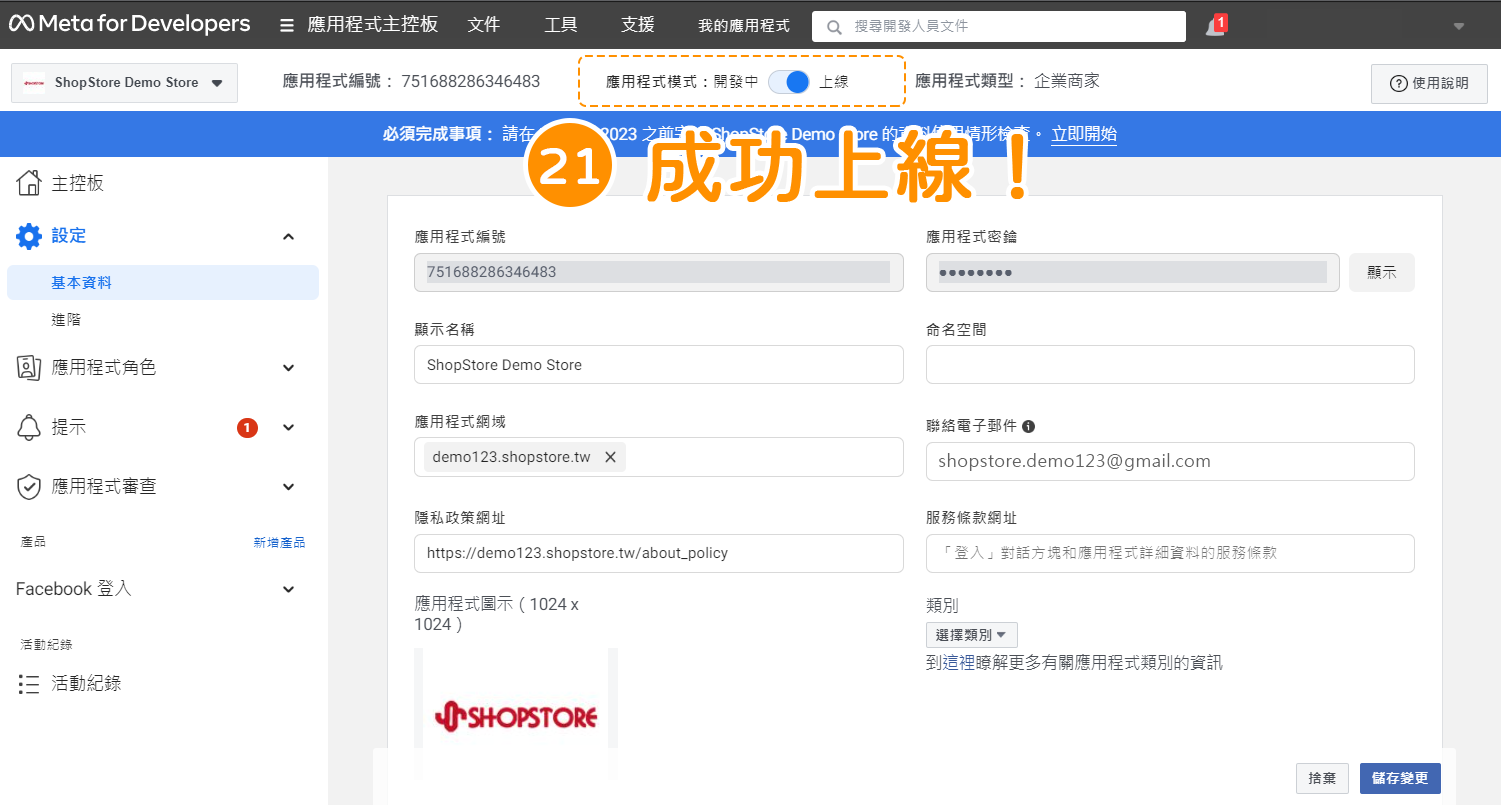Click the 服務條款網址 input field
Viewport: 1501px width, 805px height.
[x=1170, y=553]
